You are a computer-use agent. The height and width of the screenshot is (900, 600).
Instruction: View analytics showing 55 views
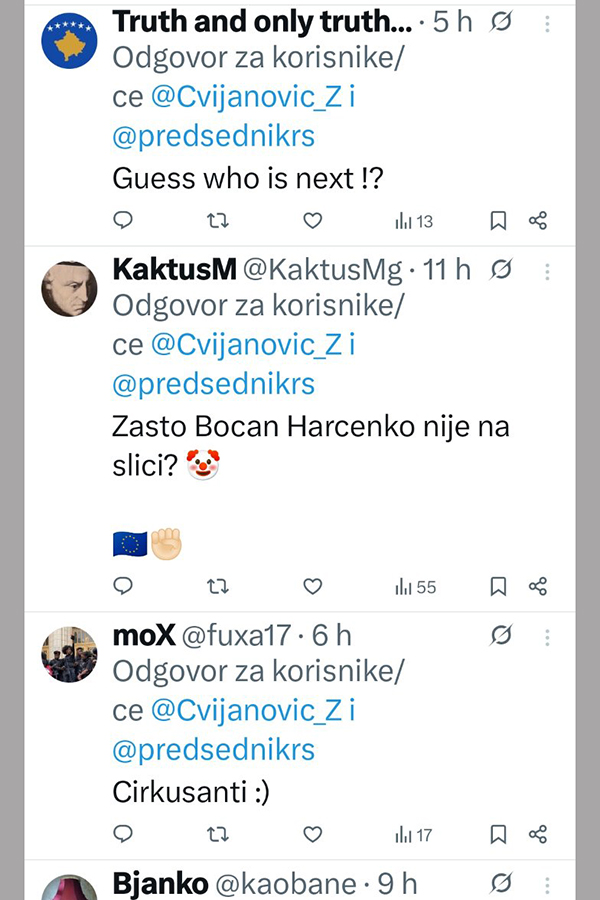(x=415, y=587)
